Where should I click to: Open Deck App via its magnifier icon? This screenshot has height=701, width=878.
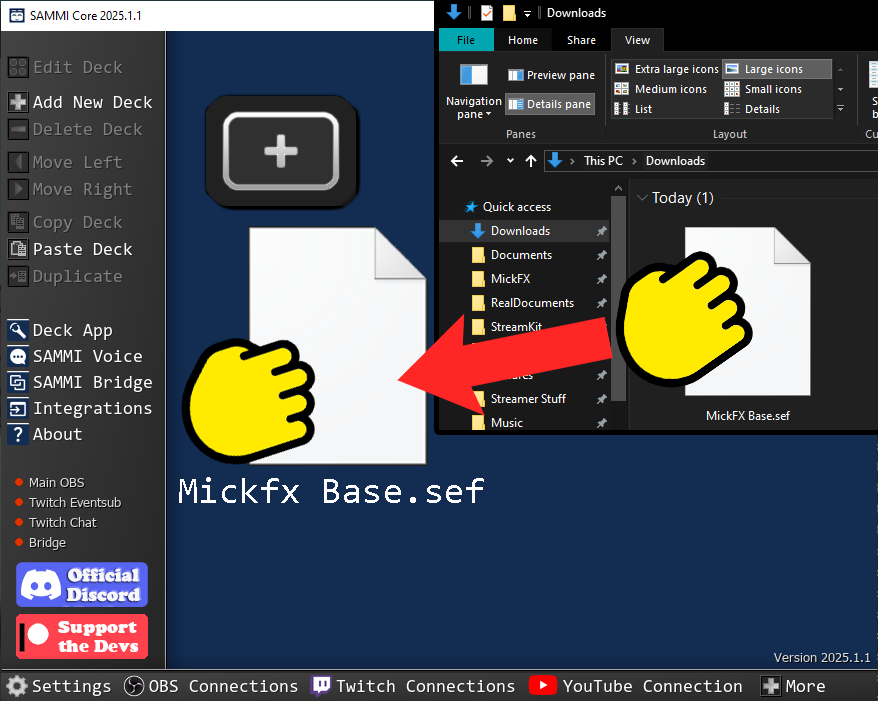[x=18, y=330]
